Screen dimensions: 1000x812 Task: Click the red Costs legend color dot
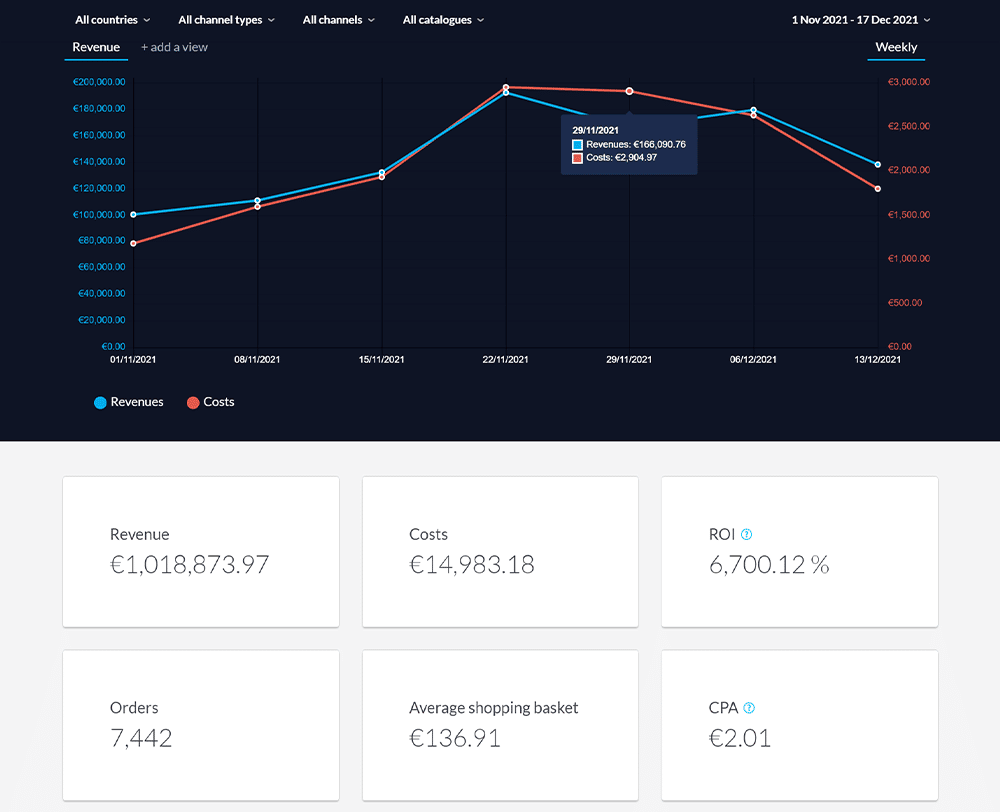193,402
